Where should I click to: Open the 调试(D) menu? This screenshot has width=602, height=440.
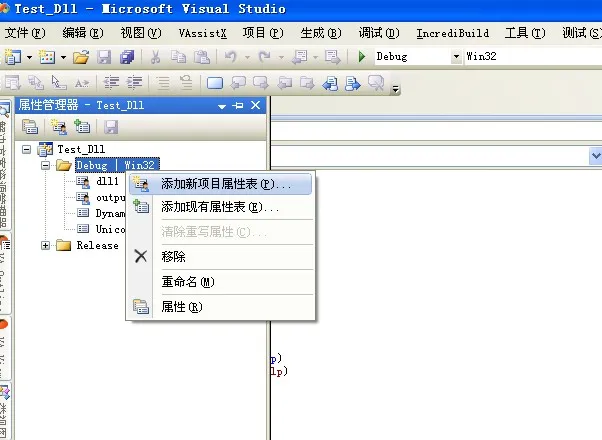point(379,33)
